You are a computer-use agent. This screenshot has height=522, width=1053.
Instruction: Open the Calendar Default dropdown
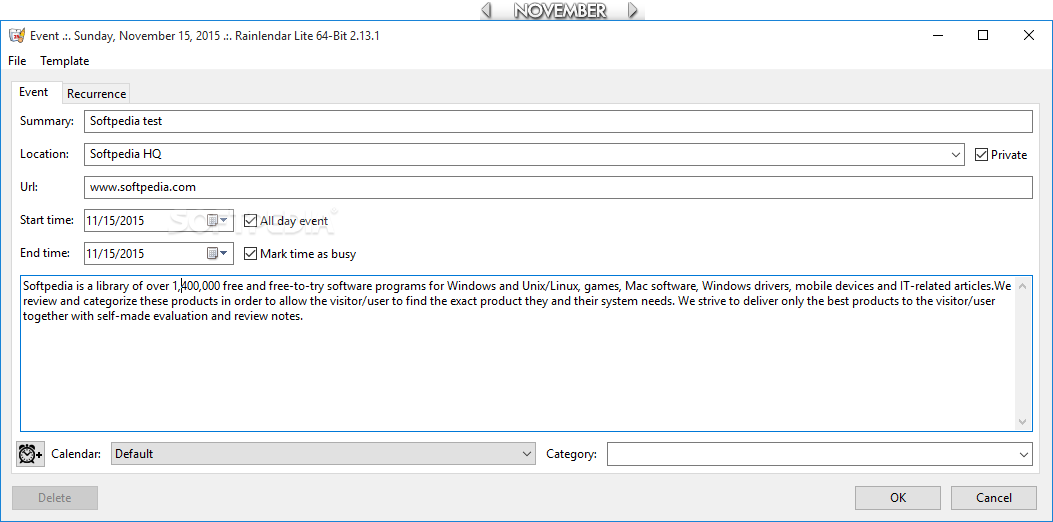tap(323, 454)
